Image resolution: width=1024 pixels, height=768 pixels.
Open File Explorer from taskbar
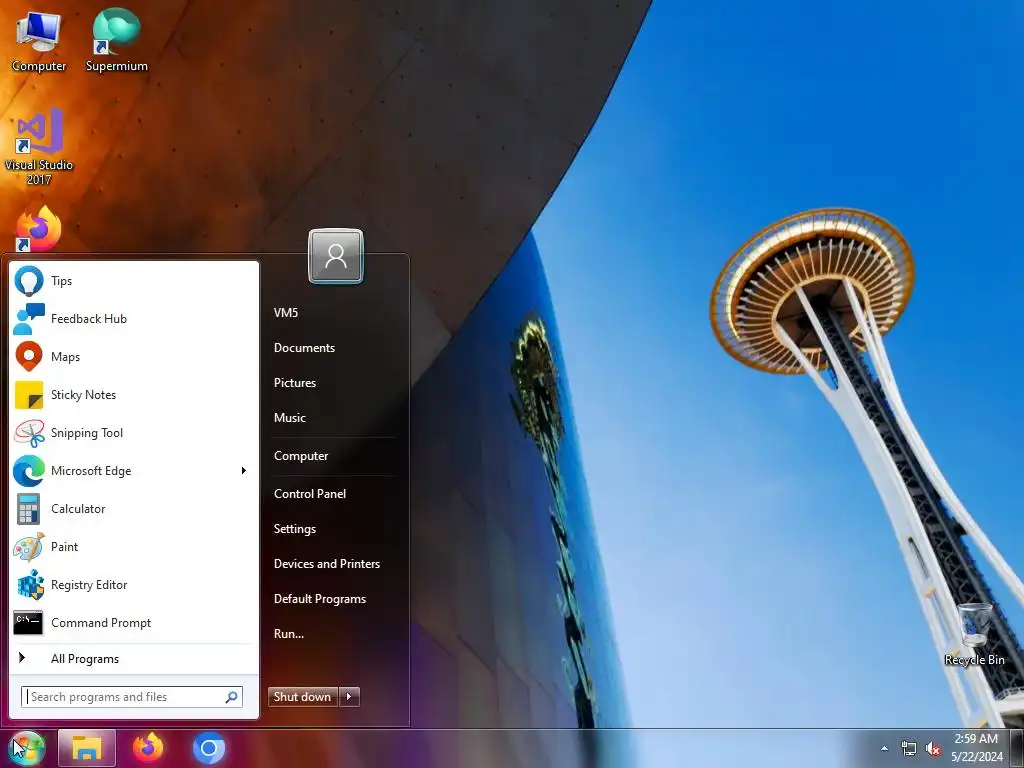pos(87,748)
